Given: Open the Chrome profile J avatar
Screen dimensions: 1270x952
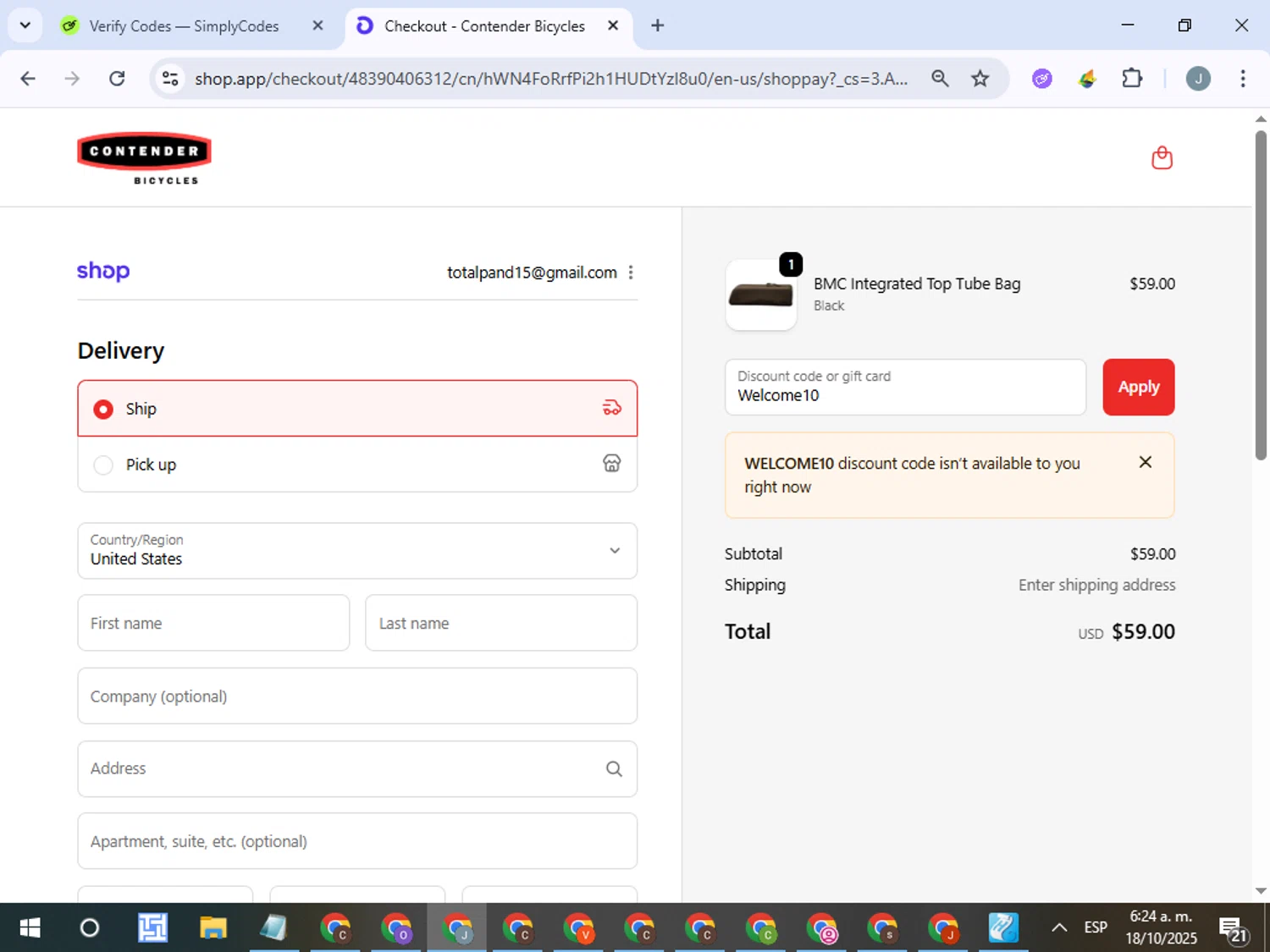Looking at the screenshot, I should click(x=1197, y=79).
